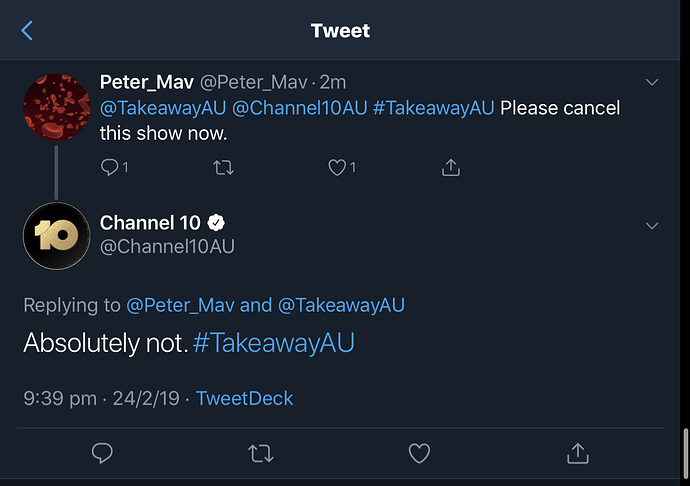Click the Channel 10 verified badge
Screen dimensions: 690x486
[x=215, y=223]
